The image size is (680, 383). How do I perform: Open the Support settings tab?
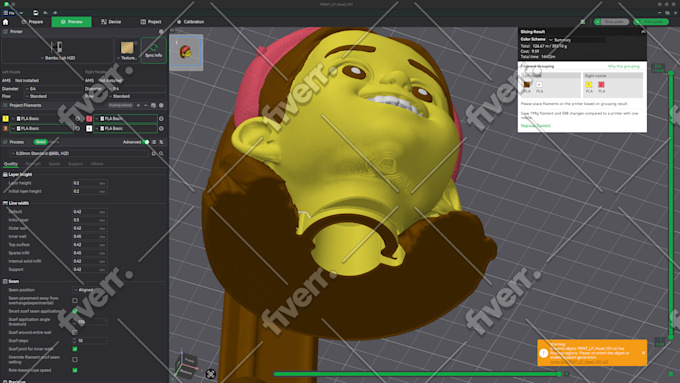click(x=75, y=164)
